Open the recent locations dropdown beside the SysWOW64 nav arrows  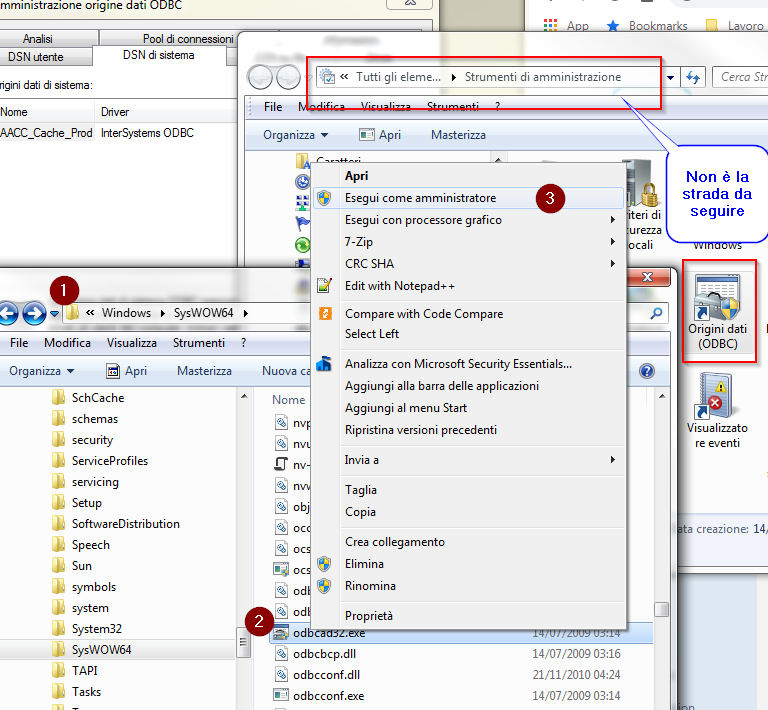pyautogui.click(x=54, y=314)
